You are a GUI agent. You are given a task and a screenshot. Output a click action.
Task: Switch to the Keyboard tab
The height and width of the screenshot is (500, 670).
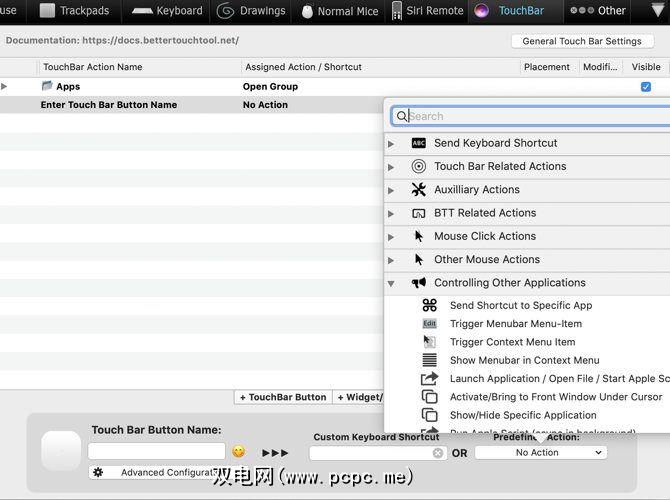point(166,11)
